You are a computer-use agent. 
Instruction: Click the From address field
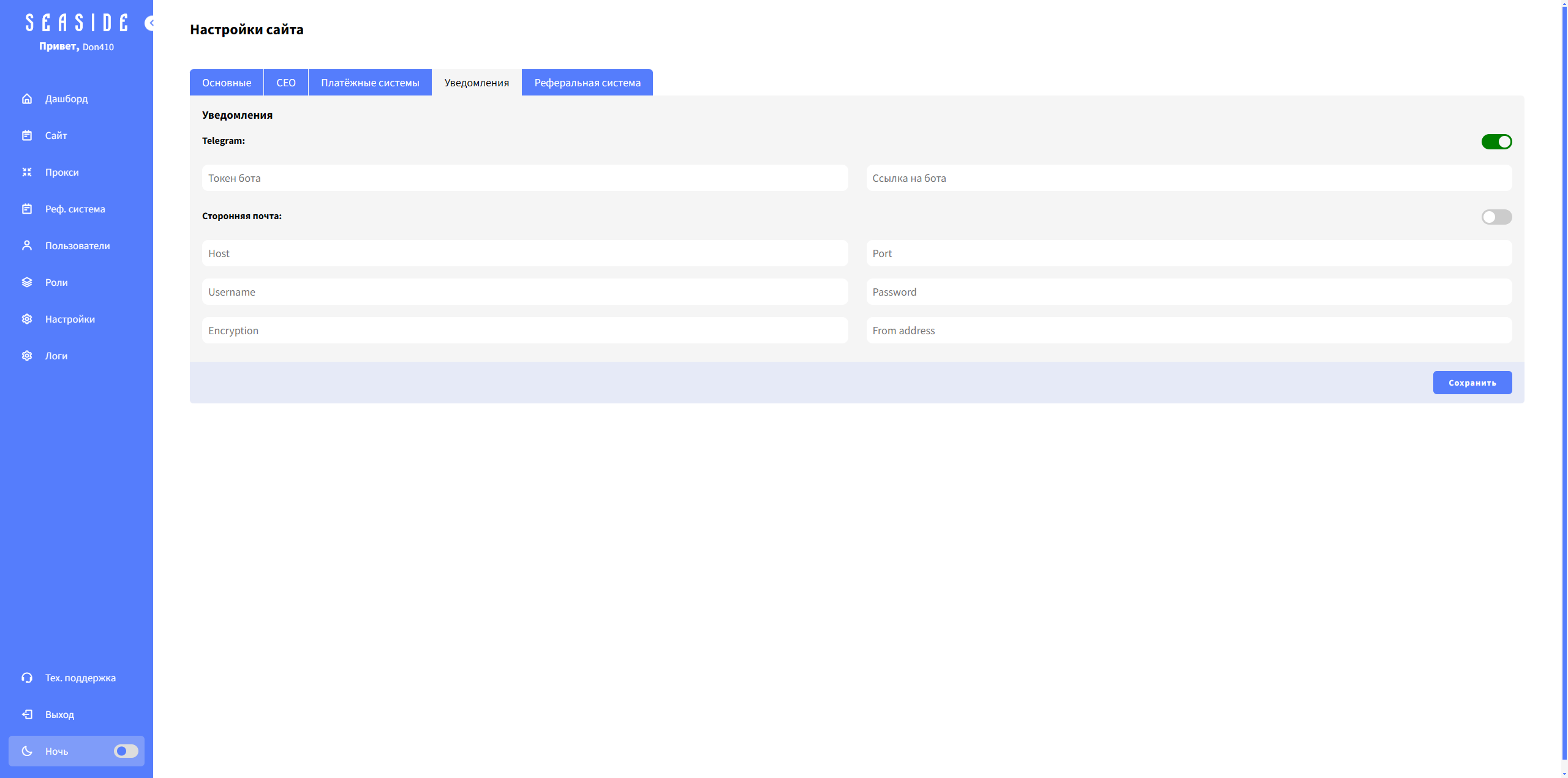pos(1188,331)
